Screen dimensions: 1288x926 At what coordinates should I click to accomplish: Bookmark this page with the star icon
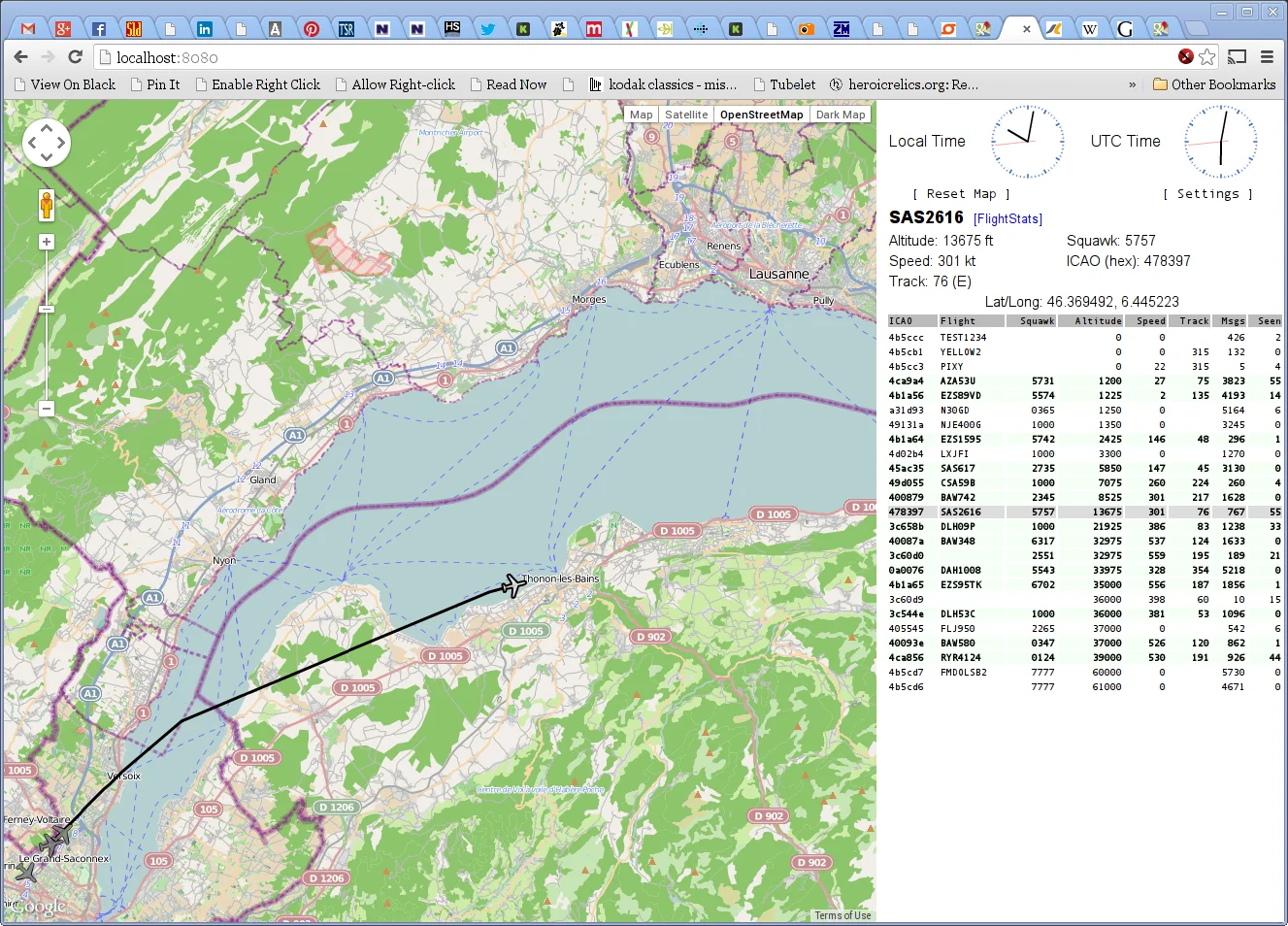(1206, 57)
